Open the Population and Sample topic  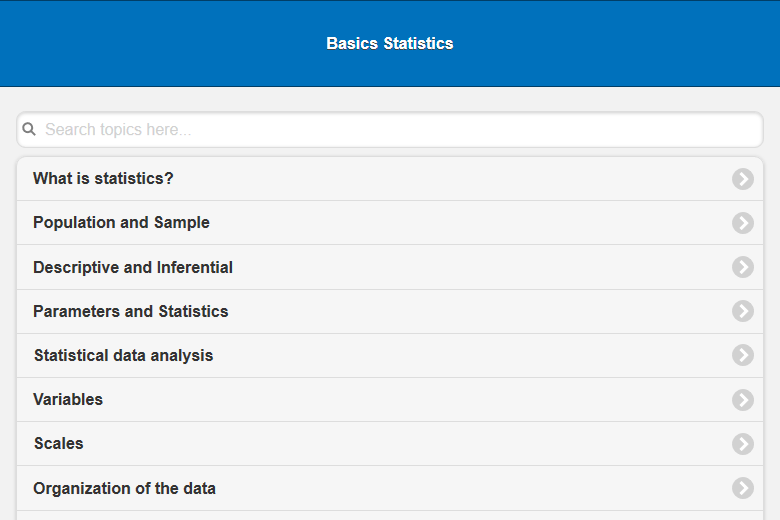[x=121, y=223]
